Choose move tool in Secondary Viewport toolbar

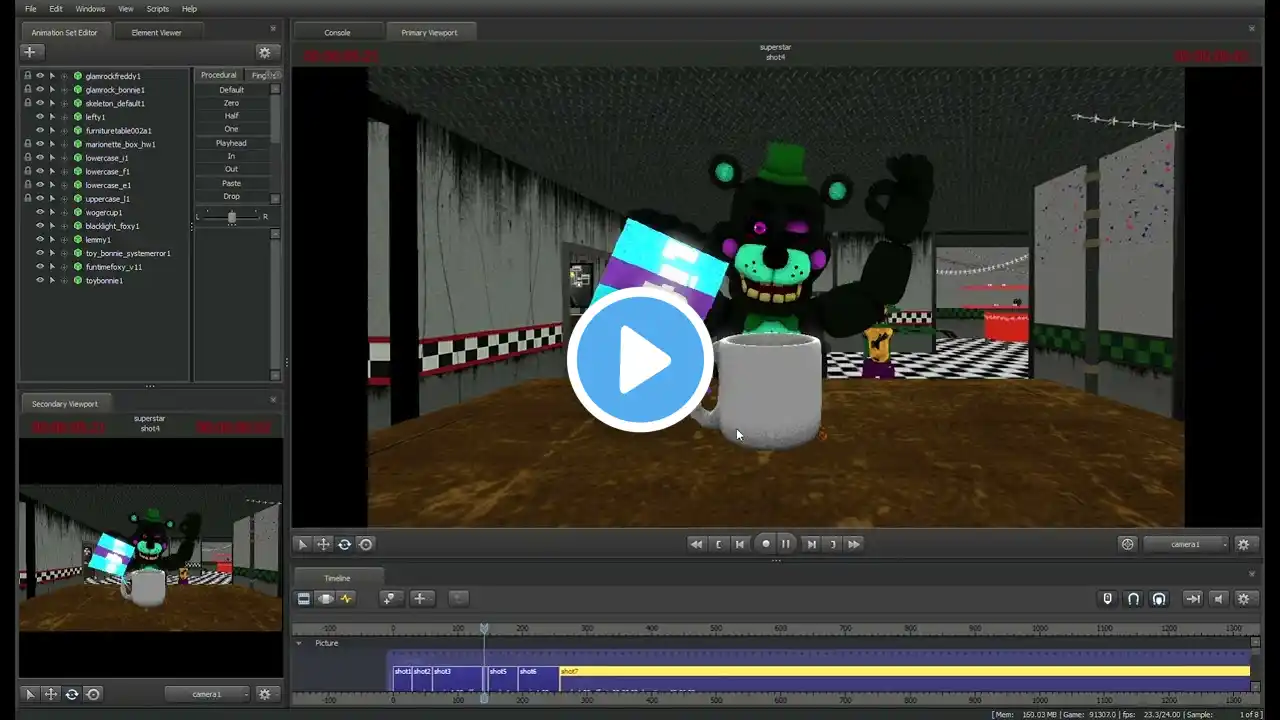(x=51, y=694)
